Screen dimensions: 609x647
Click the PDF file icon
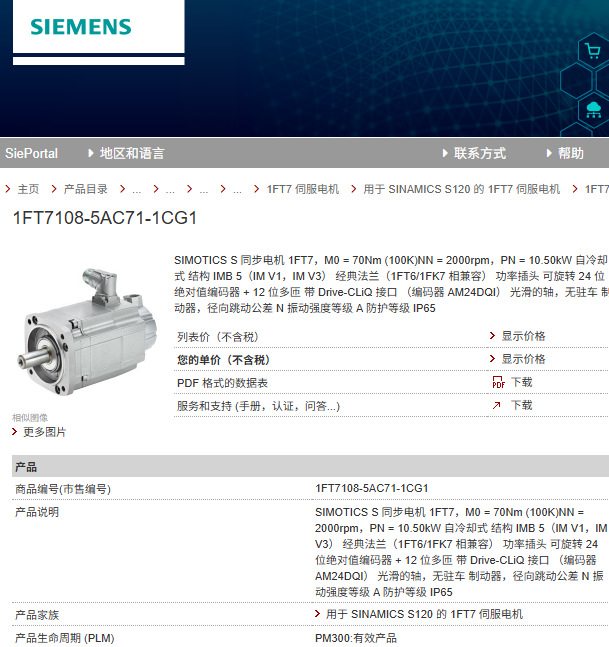(498, 383)
